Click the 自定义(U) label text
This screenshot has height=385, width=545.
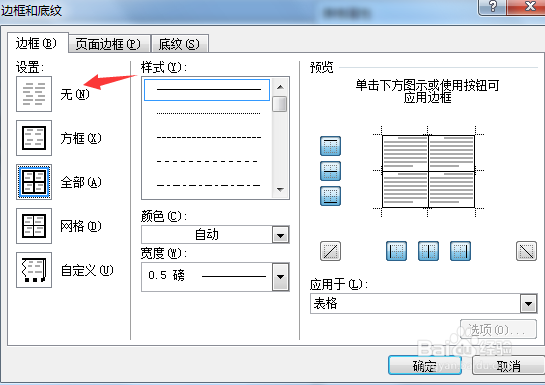point(87,270)
